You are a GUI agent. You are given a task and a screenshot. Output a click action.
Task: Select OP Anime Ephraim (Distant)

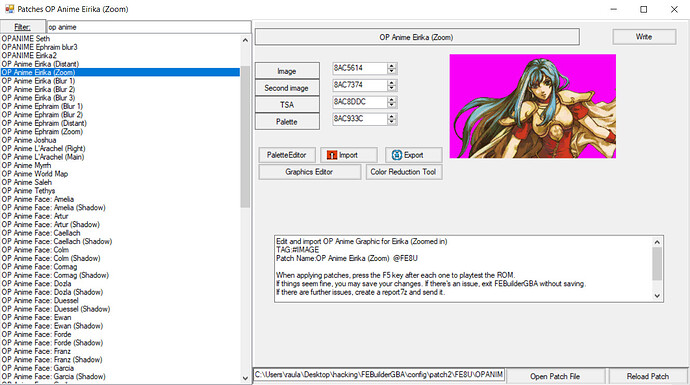tap(120, 123)
